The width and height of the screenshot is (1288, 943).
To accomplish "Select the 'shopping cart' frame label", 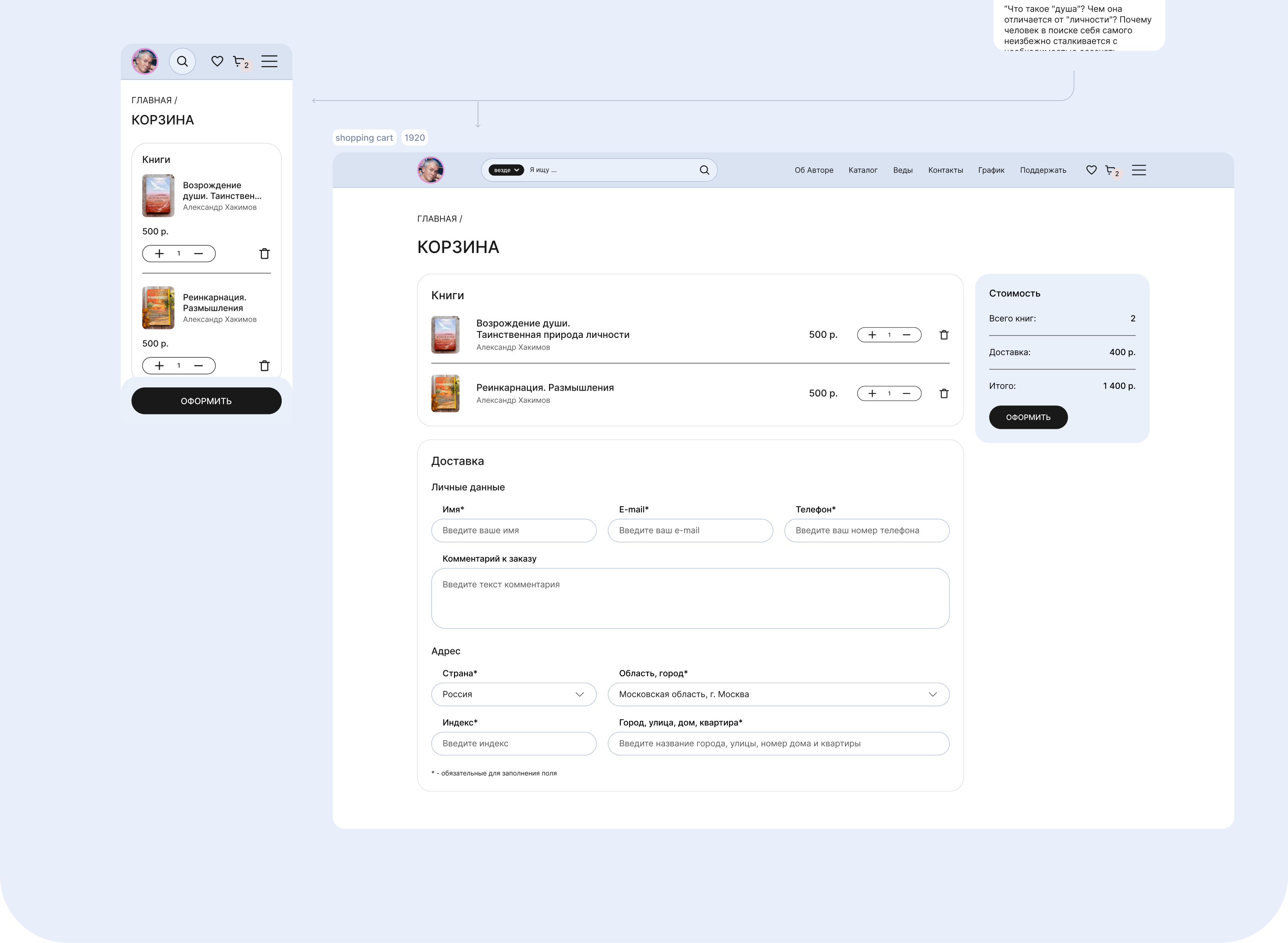I will [x=364, y=138].
